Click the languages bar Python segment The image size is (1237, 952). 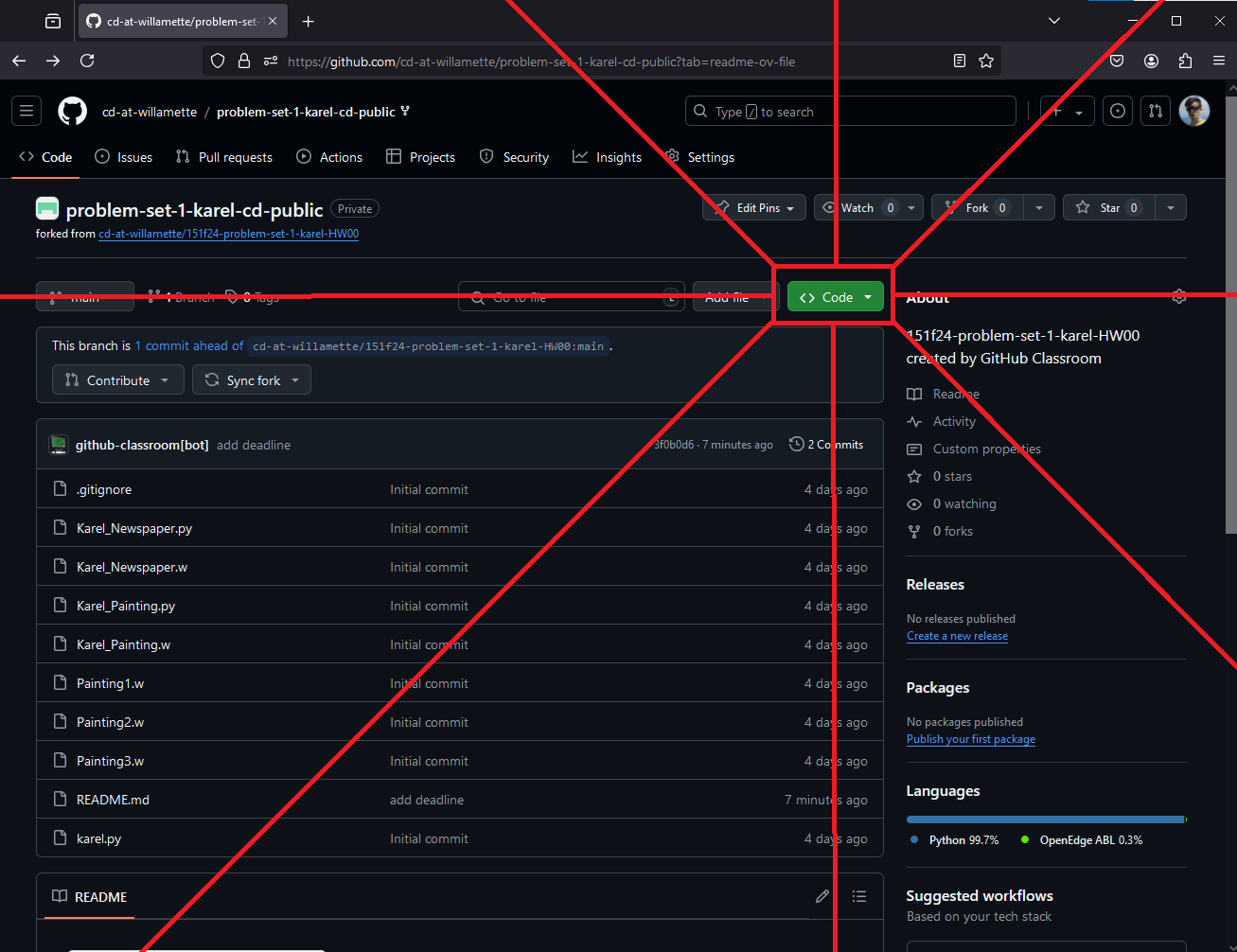1041,820
